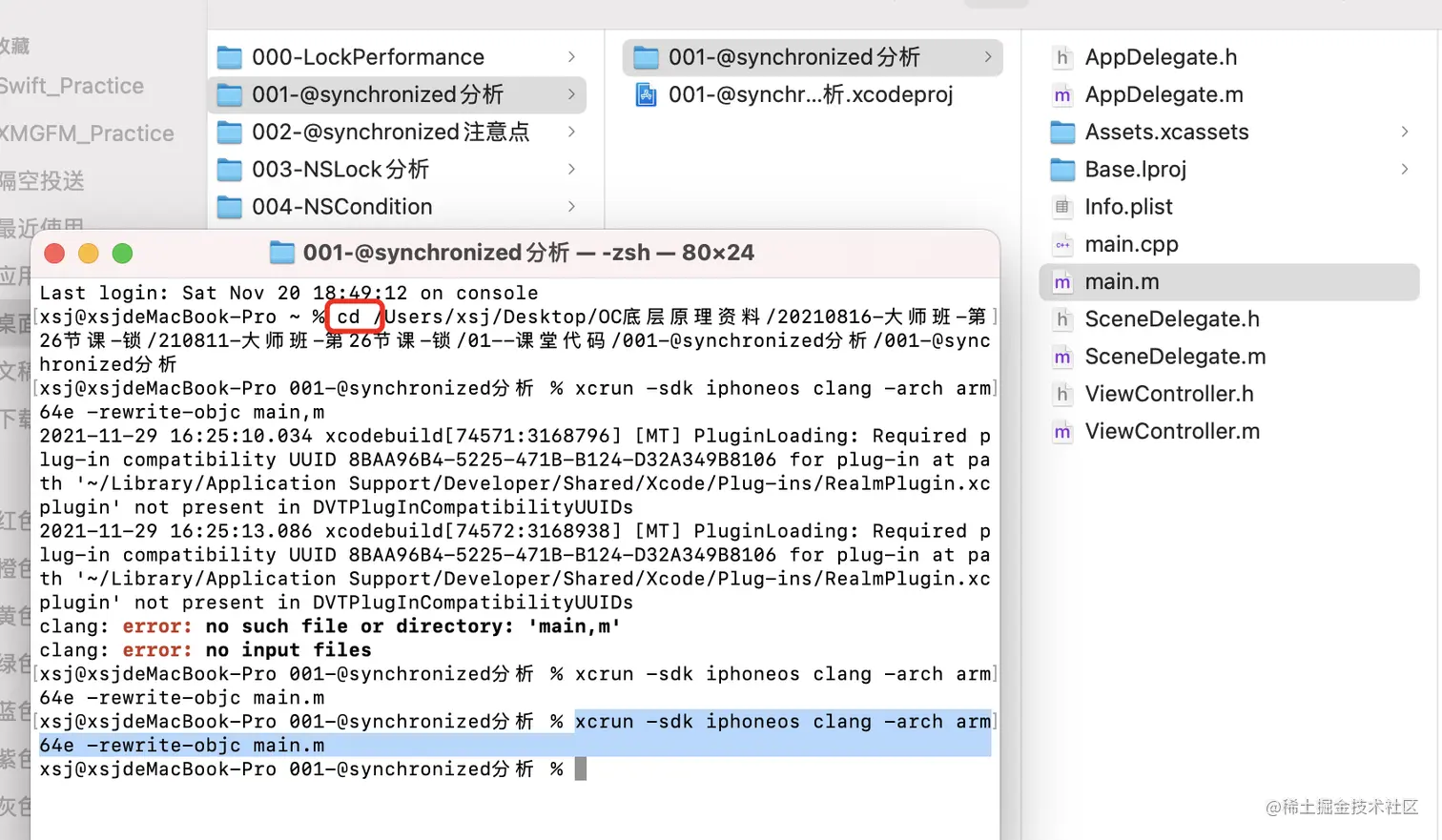Click the Info.plist file icon
1442x840 pixels.
tap(1062, 207)
